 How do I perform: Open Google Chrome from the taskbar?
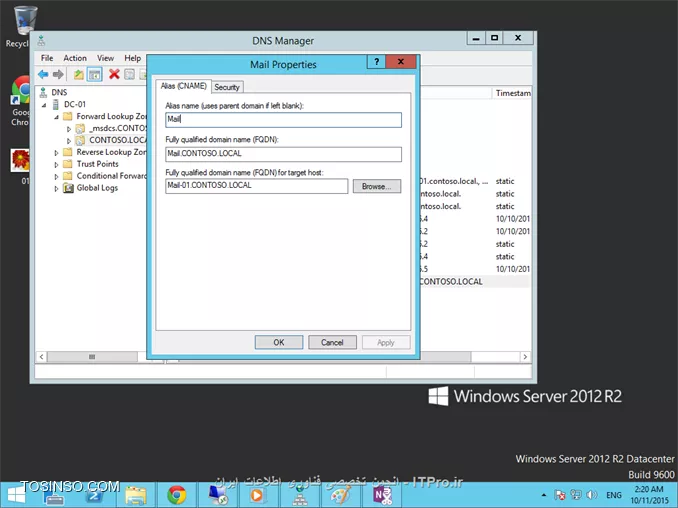pos(177,495)
